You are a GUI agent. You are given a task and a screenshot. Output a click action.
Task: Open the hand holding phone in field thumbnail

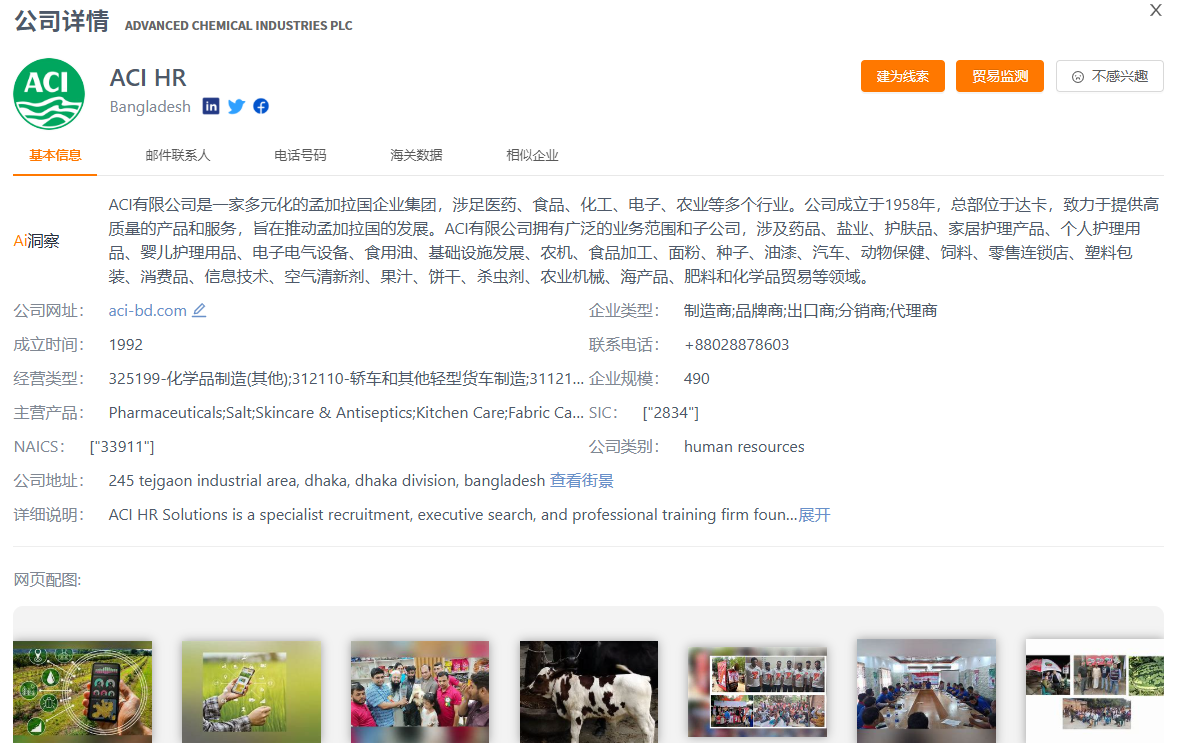pyautogui.click(x=251, y=692)
